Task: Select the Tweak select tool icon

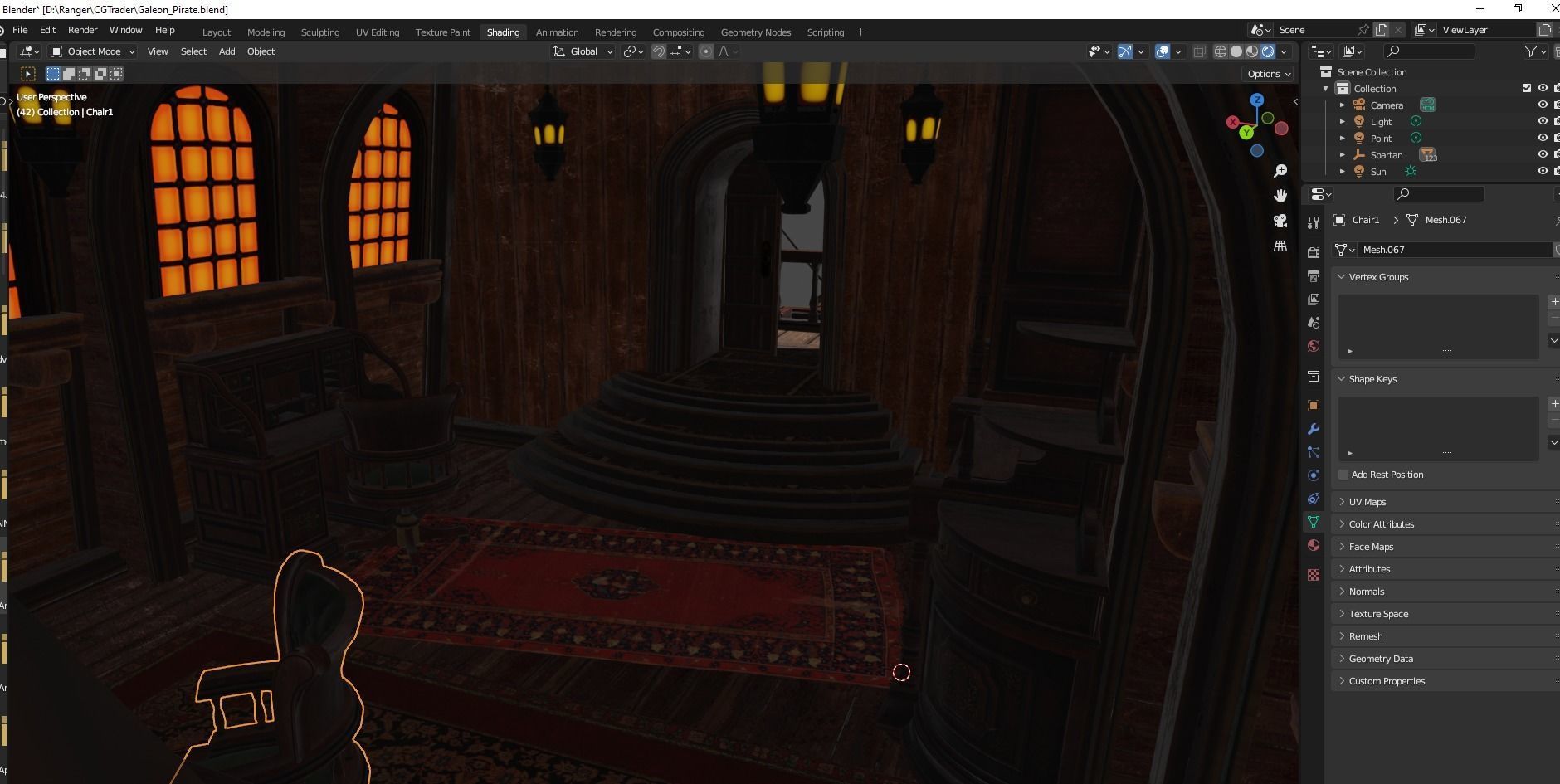Action: coord(28,74)
